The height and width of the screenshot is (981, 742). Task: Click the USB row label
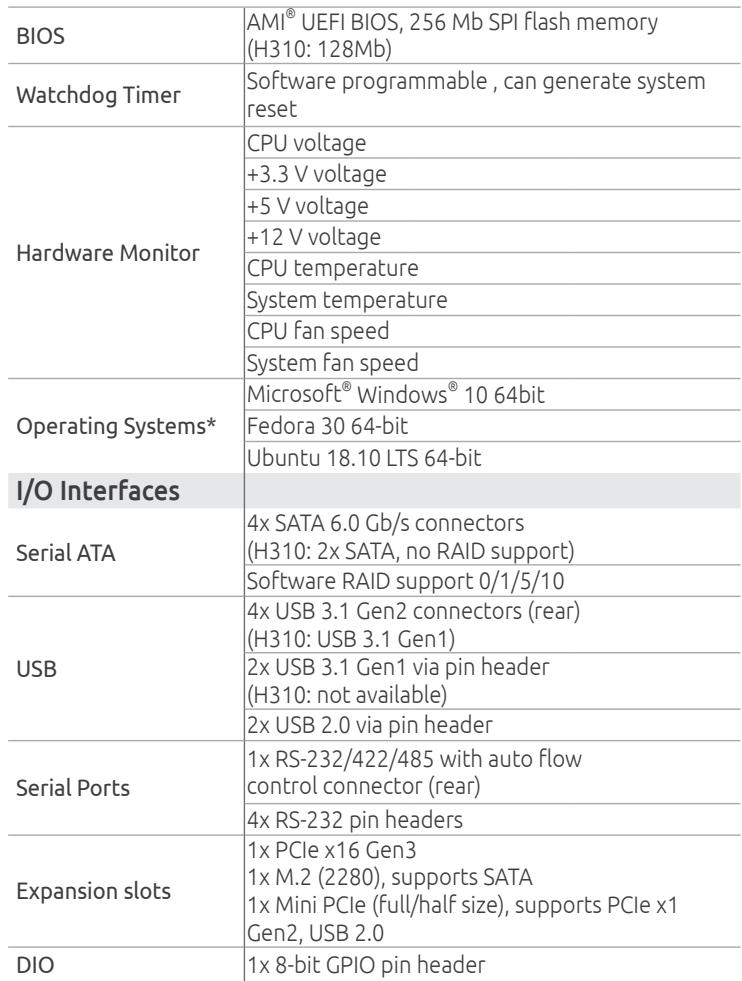click(x=36, y=669)
